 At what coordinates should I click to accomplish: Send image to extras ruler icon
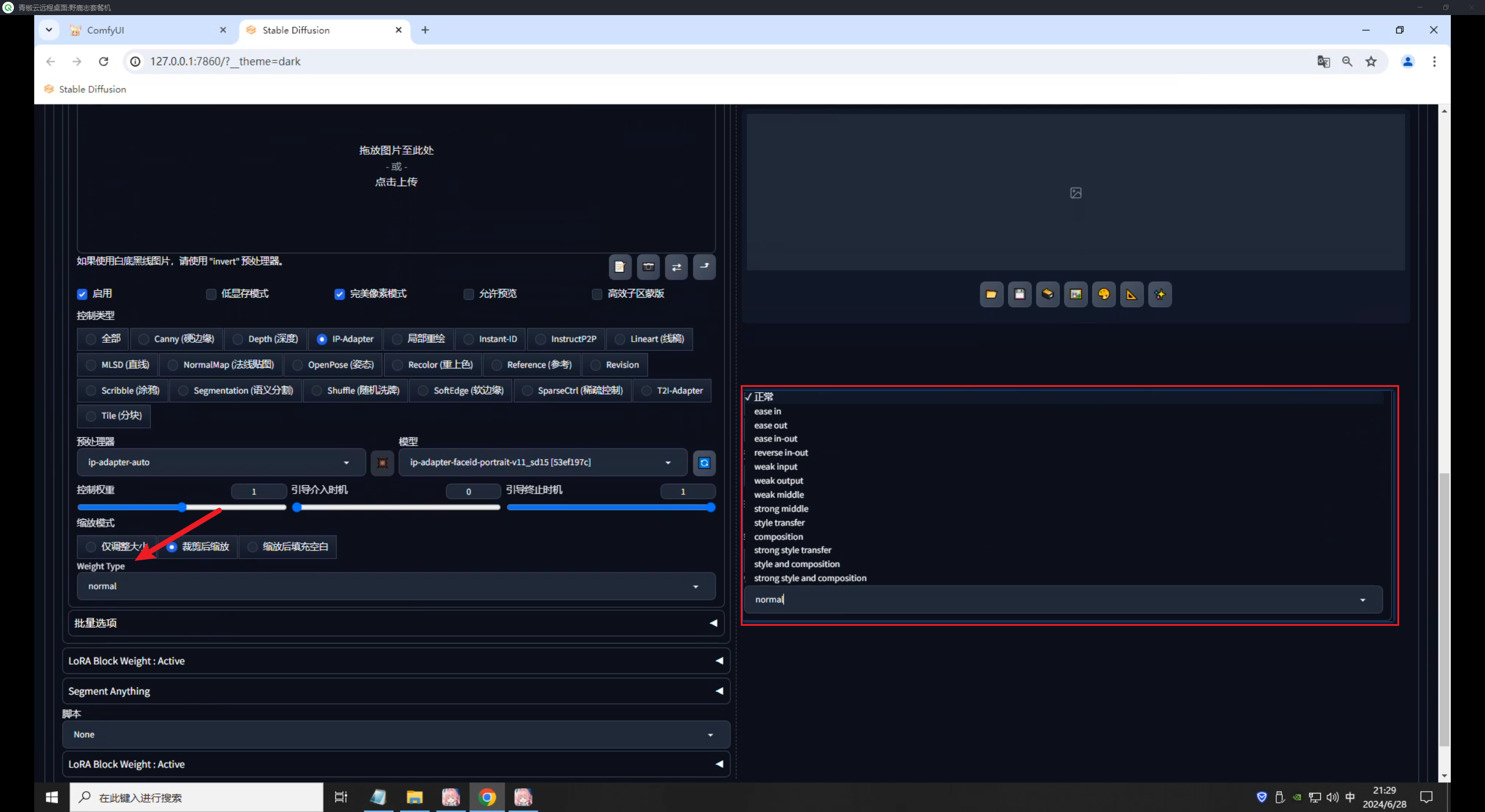1132,295
